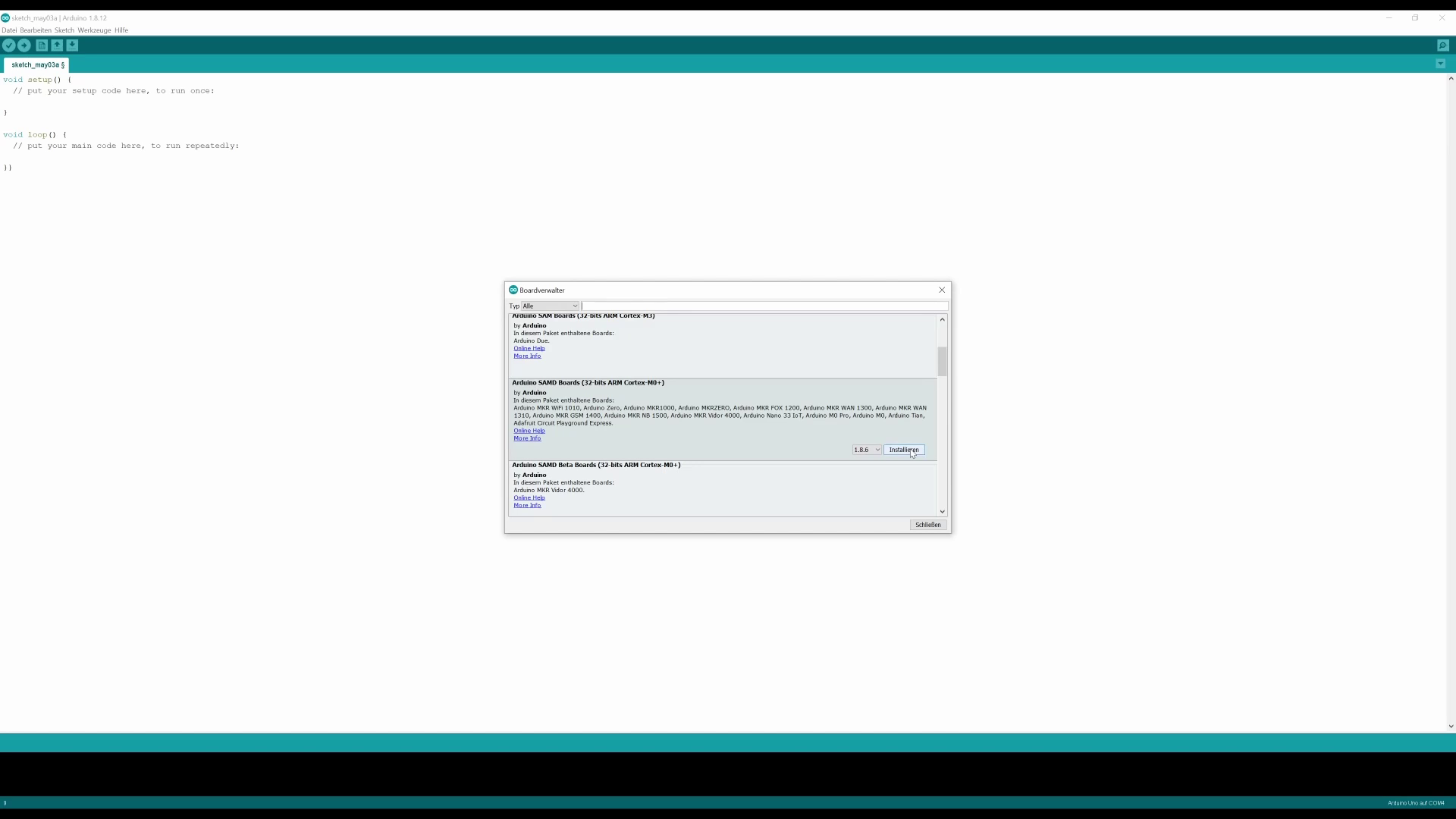
Task: Restore the Arduino main window
Action: pos(1415,17)
